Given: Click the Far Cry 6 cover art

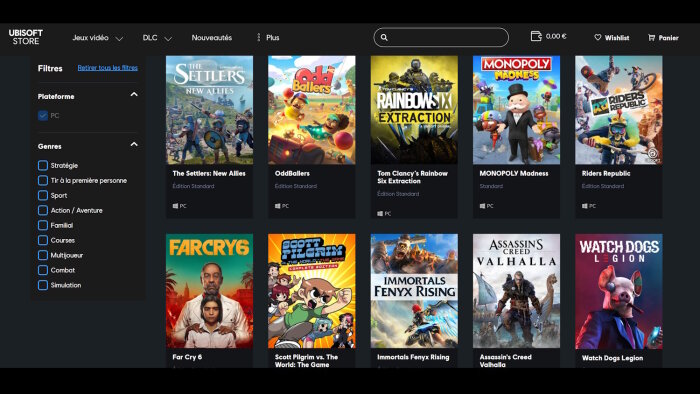Looking at the screenshot, I should click(209, 291).
